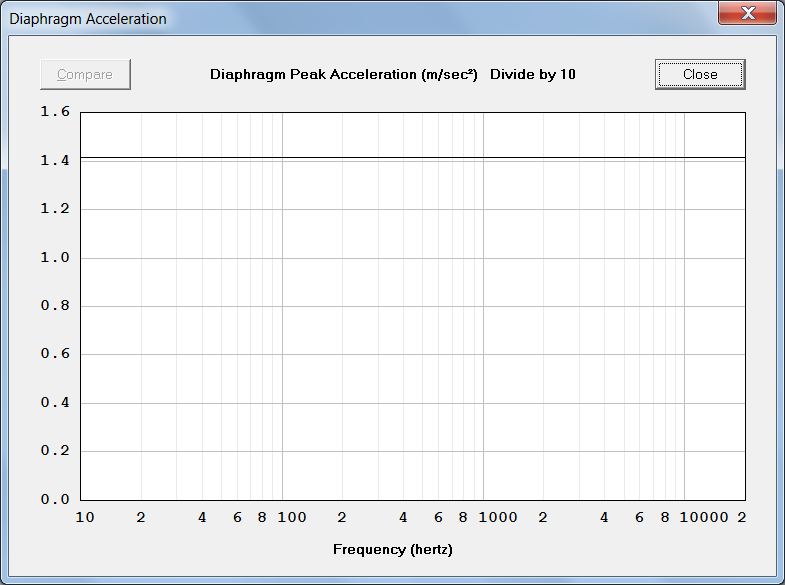Click the 0.4 y-axis value
Screen dimensions: 785x585
point(55,402)
